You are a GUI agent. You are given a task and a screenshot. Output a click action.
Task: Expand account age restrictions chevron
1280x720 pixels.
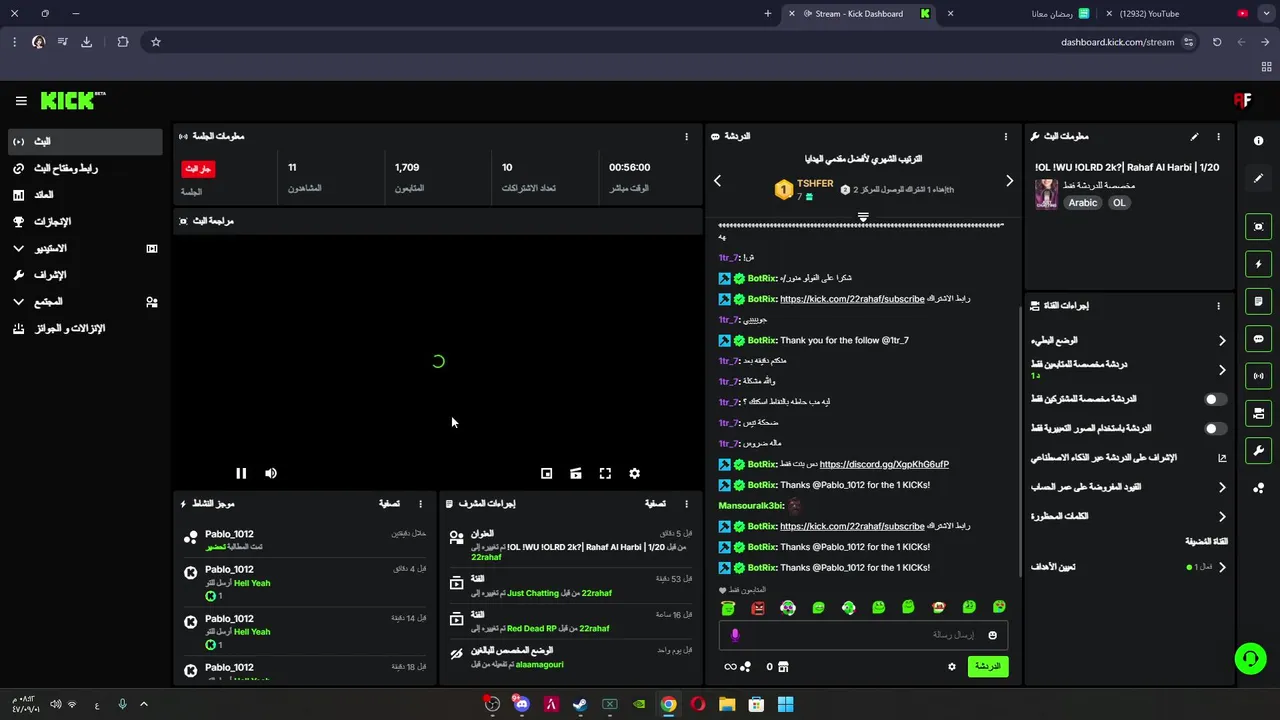pos(1222,487)
